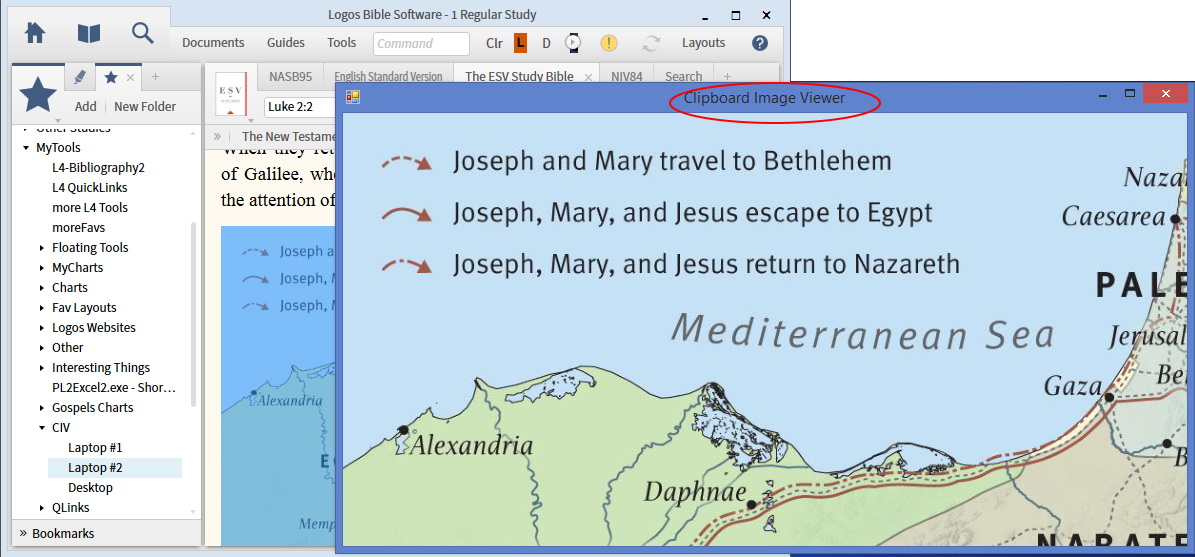Screen dimensions: 1195x557
Task: Switch to the pencil notes tab
Action: [80, 77]
